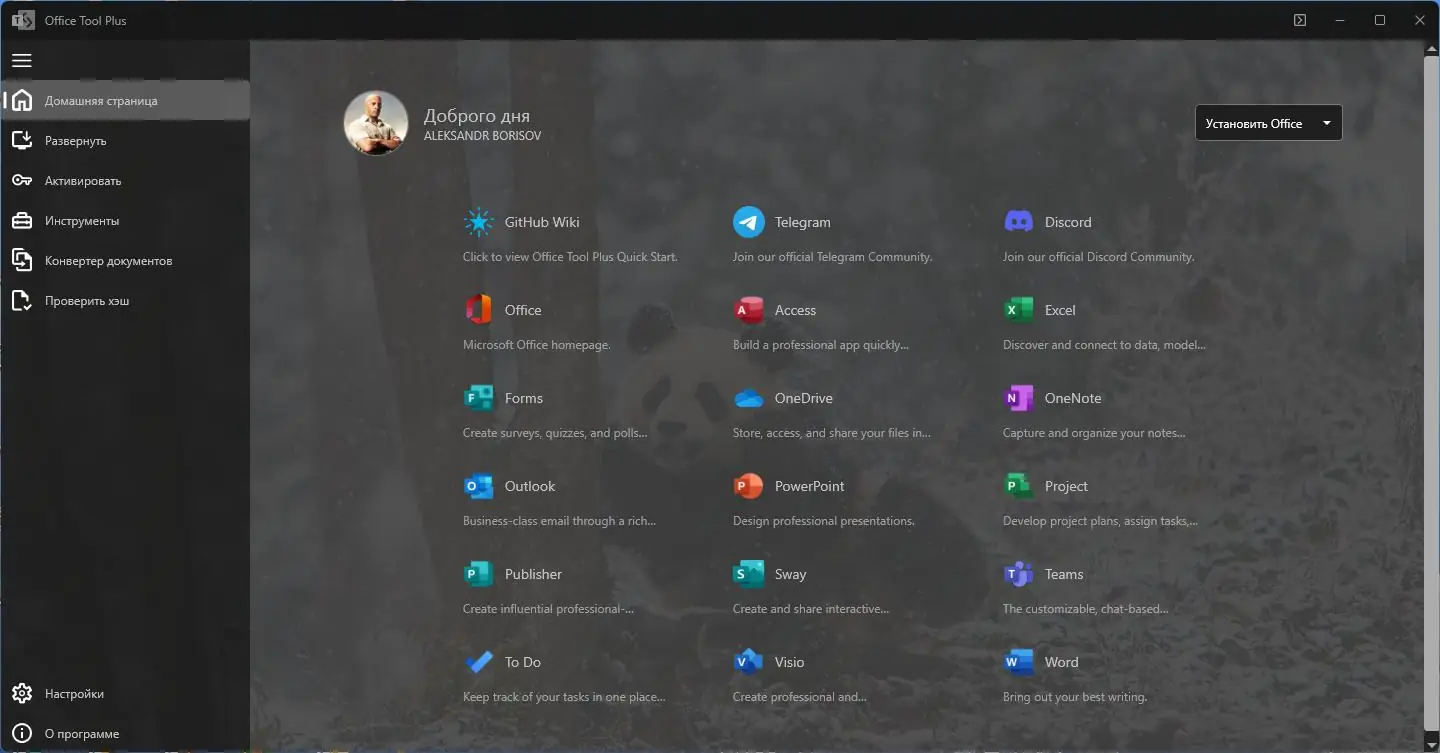The image size is (1440, 753).
Task: Click 'Join our official Telegram Community.' description
Action: click(832, 257)
